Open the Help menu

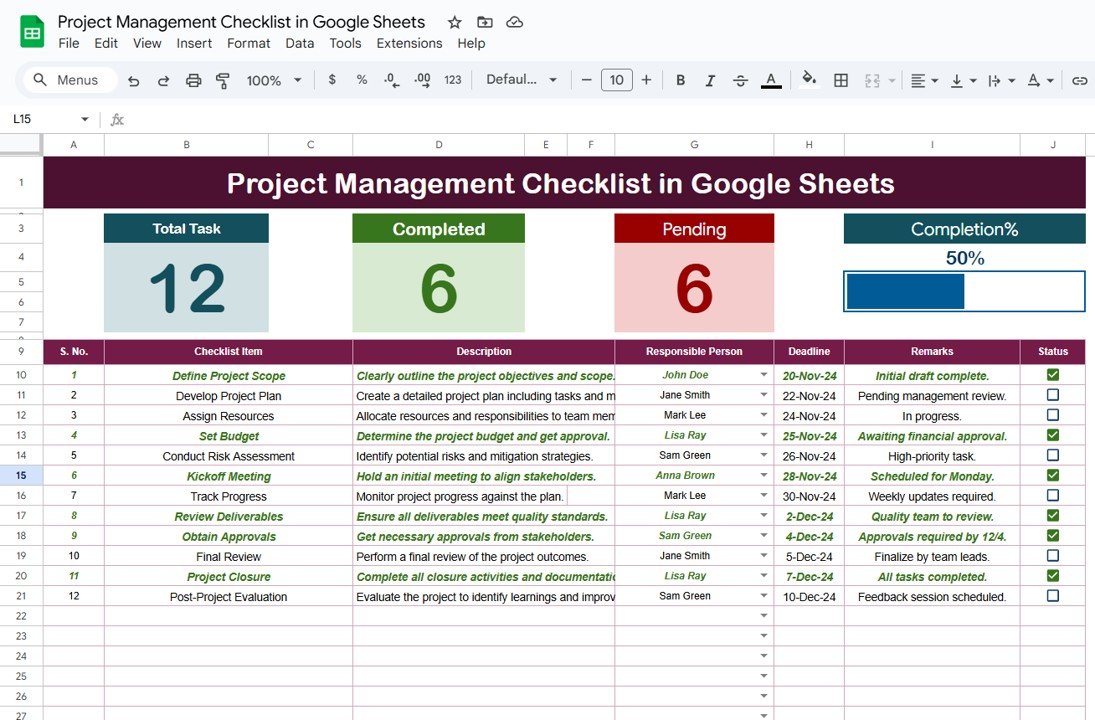[x=471, y=43]
